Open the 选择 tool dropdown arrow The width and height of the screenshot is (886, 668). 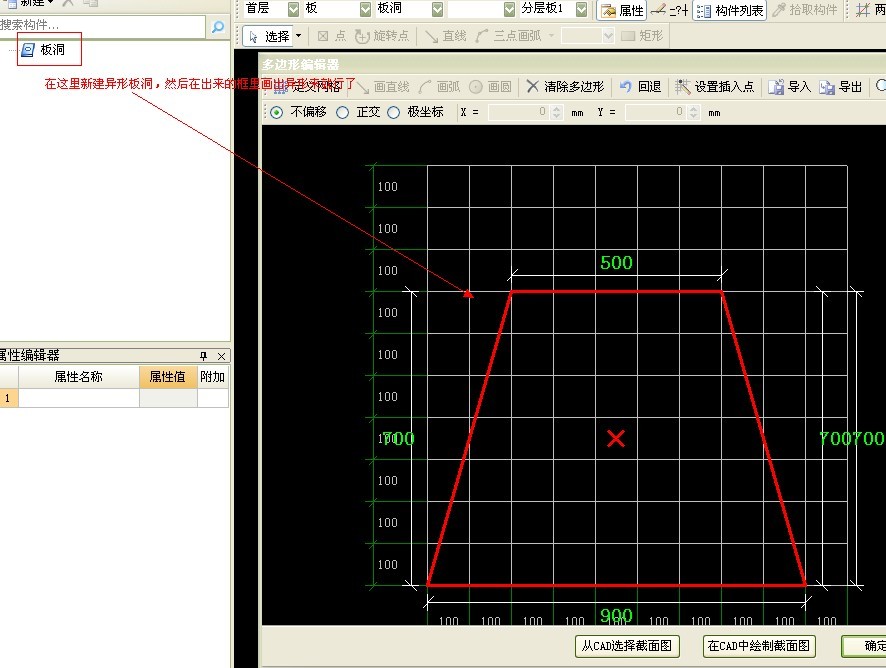(x=298, y=36)
